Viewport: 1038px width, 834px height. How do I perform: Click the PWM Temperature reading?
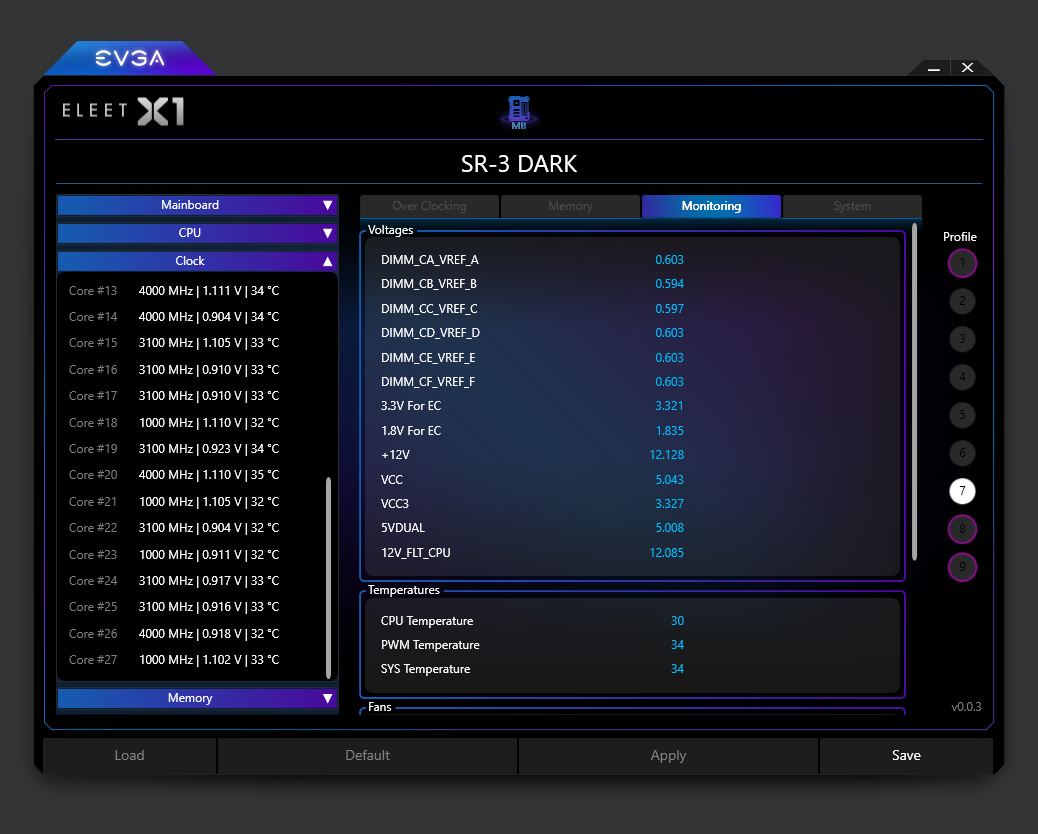(677, 645)
